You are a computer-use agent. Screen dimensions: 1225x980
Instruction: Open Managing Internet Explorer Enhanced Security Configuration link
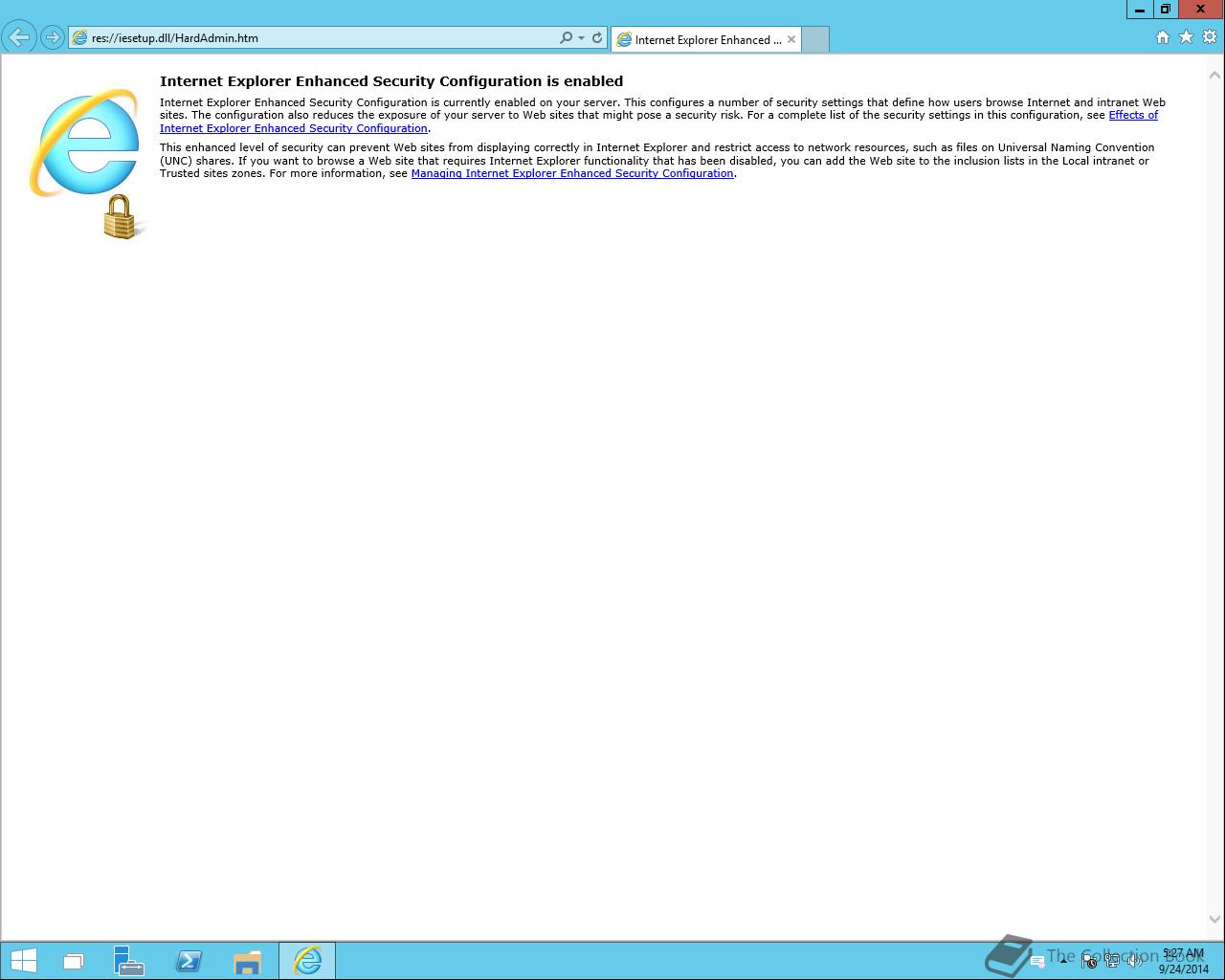(572, 173)
